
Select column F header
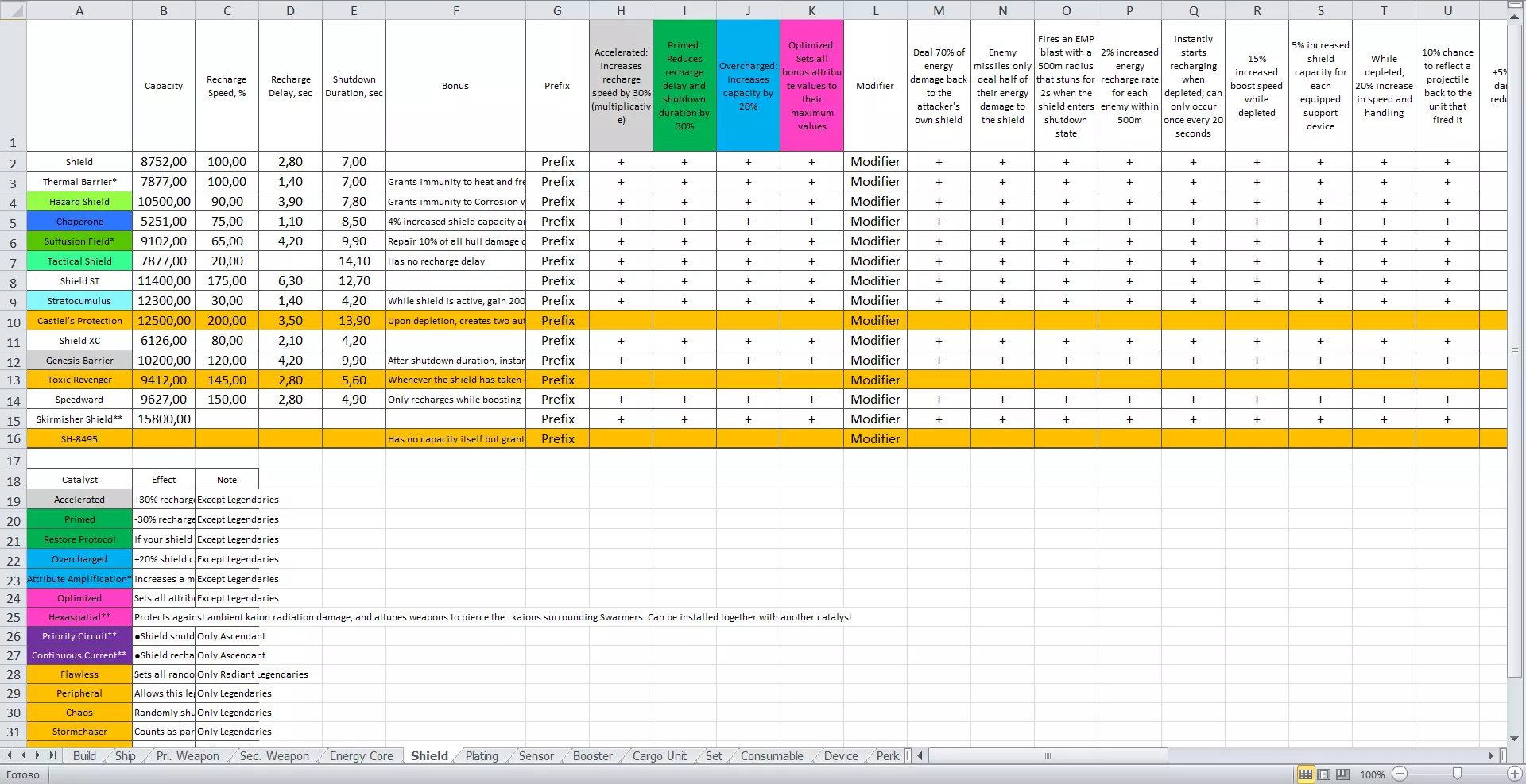[x=455, y=10]
